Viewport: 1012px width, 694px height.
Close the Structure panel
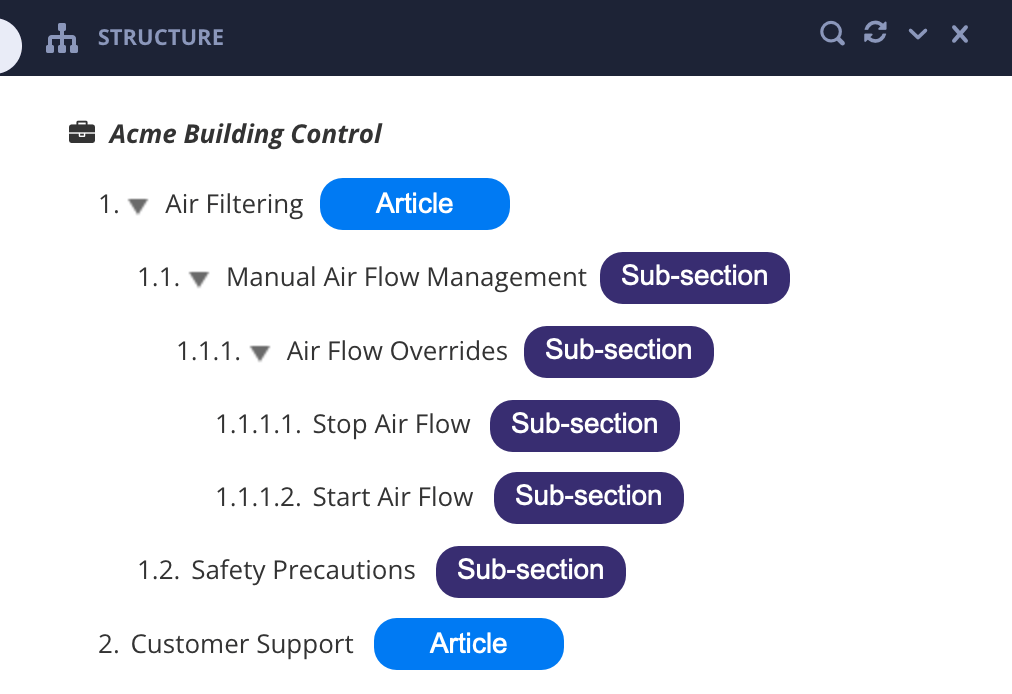[x=959, y=33]
